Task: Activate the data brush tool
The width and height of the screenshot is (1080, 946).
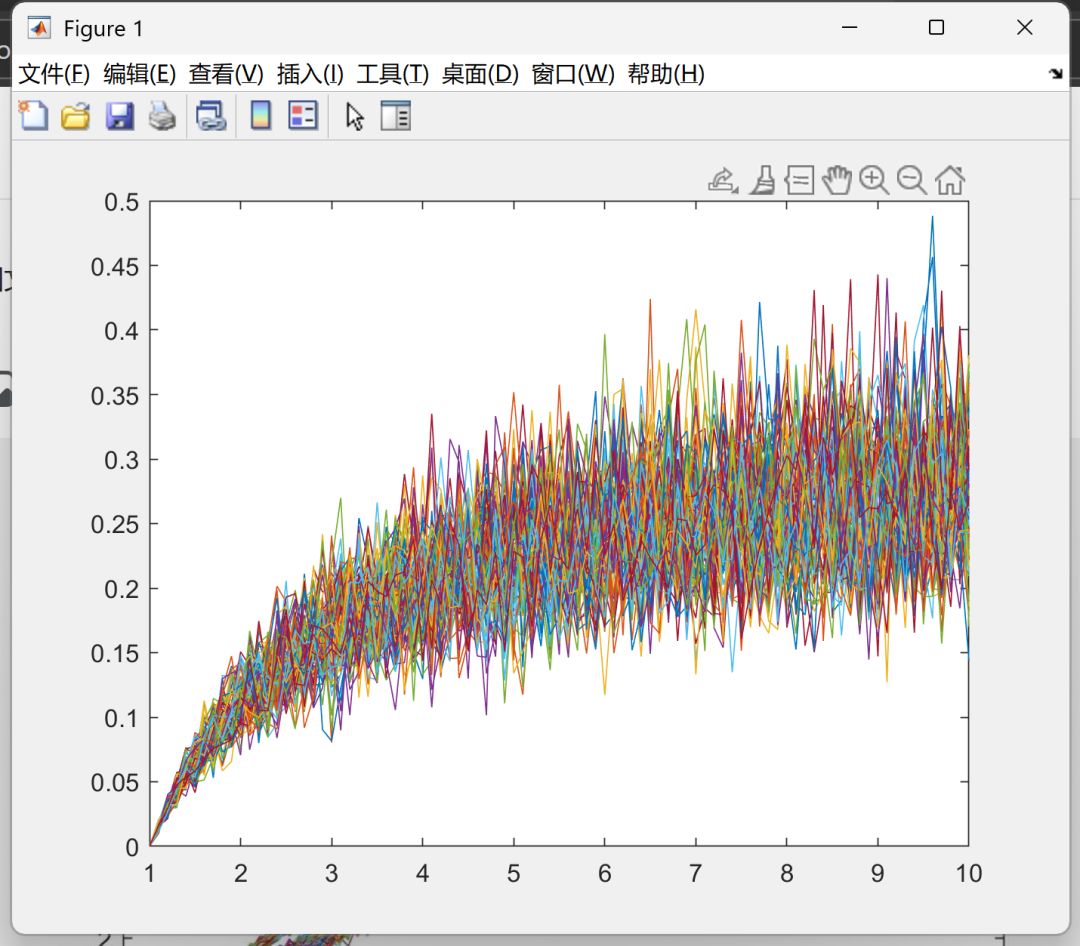Action: click(x=762, y=180)
